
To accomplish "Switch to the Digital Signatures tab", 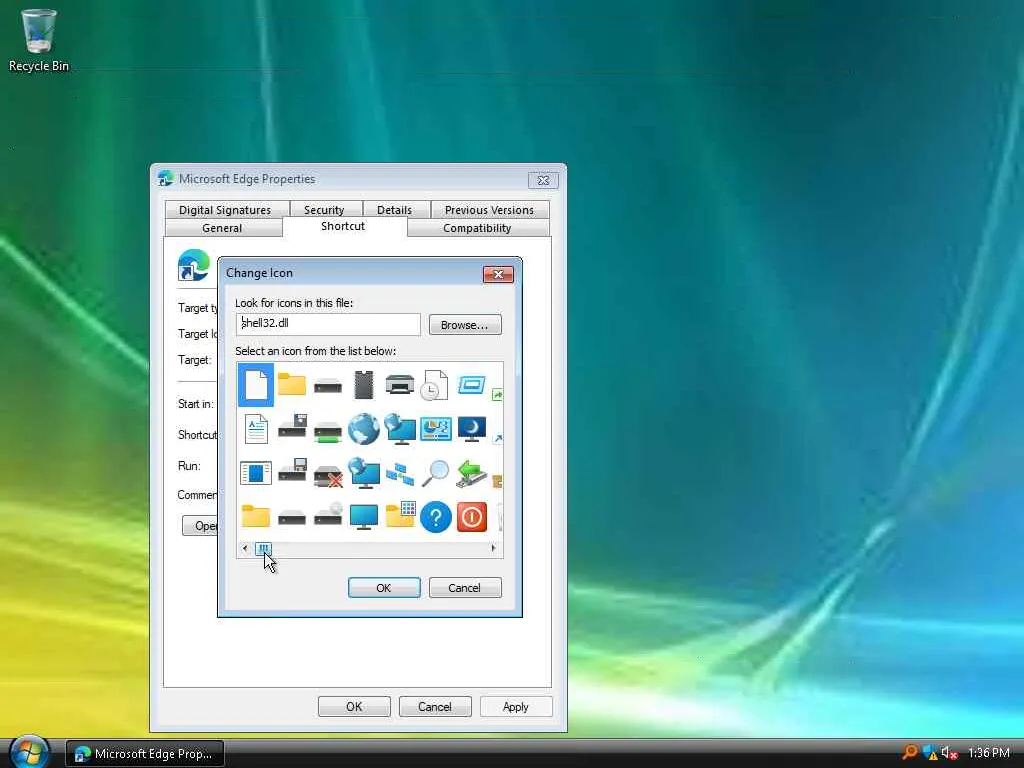I will [225, 210].
